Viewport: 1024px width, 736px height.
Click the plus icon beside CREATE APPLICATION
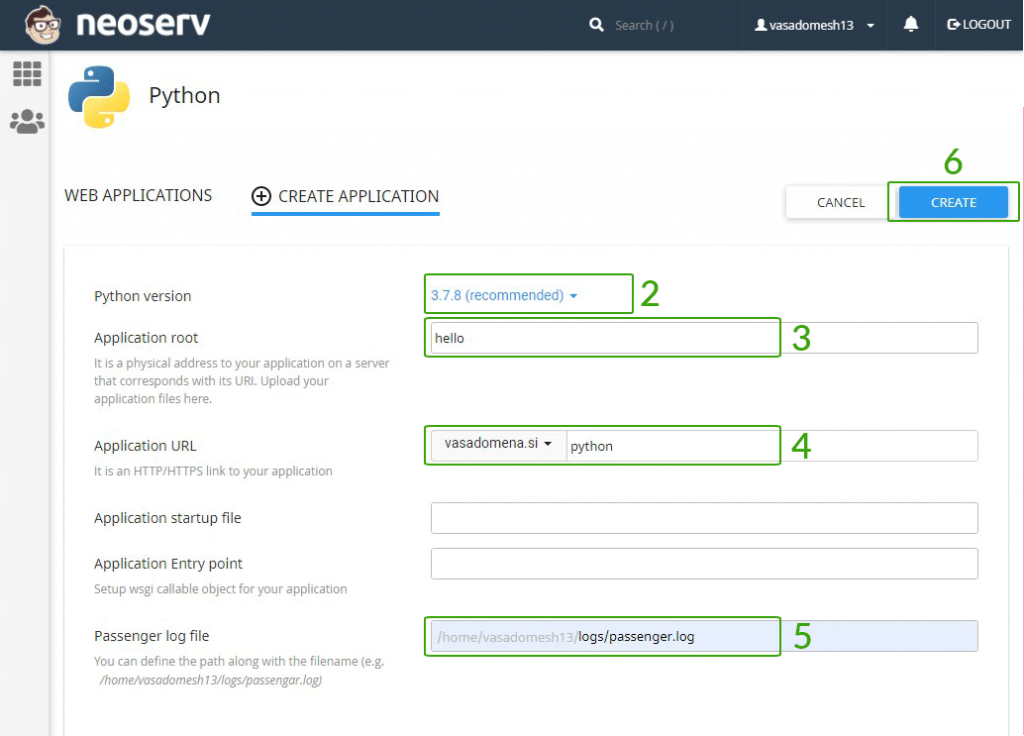pyautogui.click(x=262, y=195)
